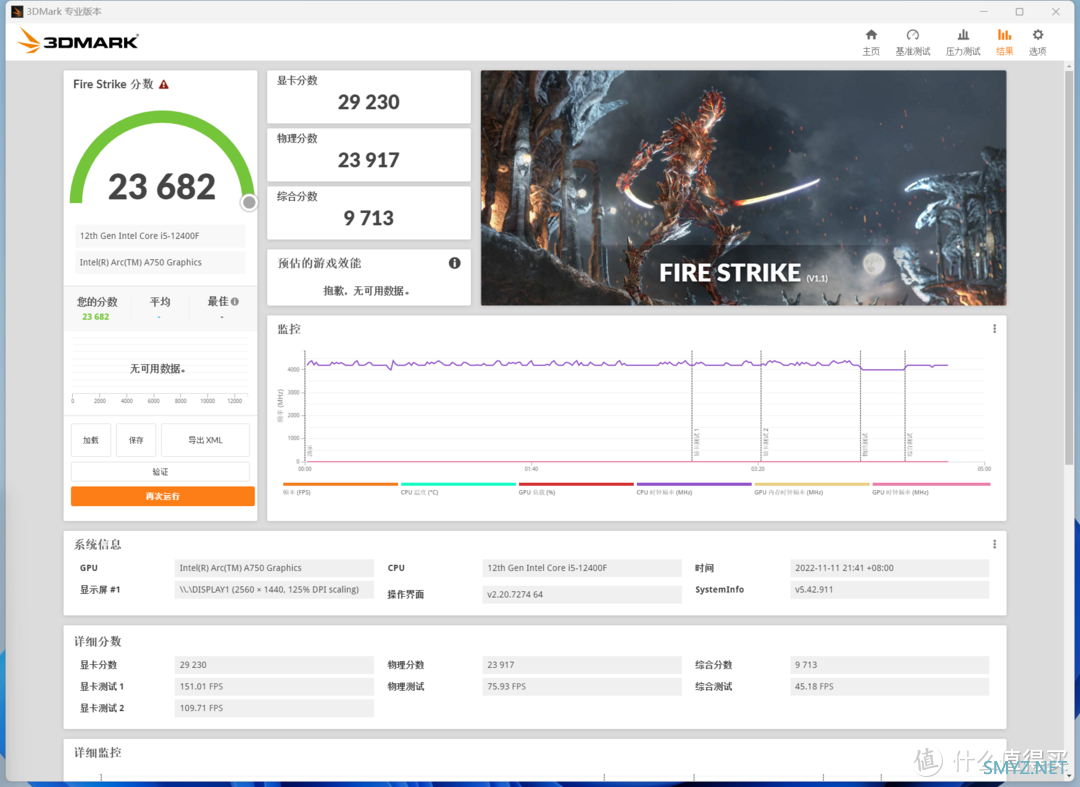This screenshot has width=1080, height=787.
Task: Click the 验证 (Validate) button
Action: [160, 472]
